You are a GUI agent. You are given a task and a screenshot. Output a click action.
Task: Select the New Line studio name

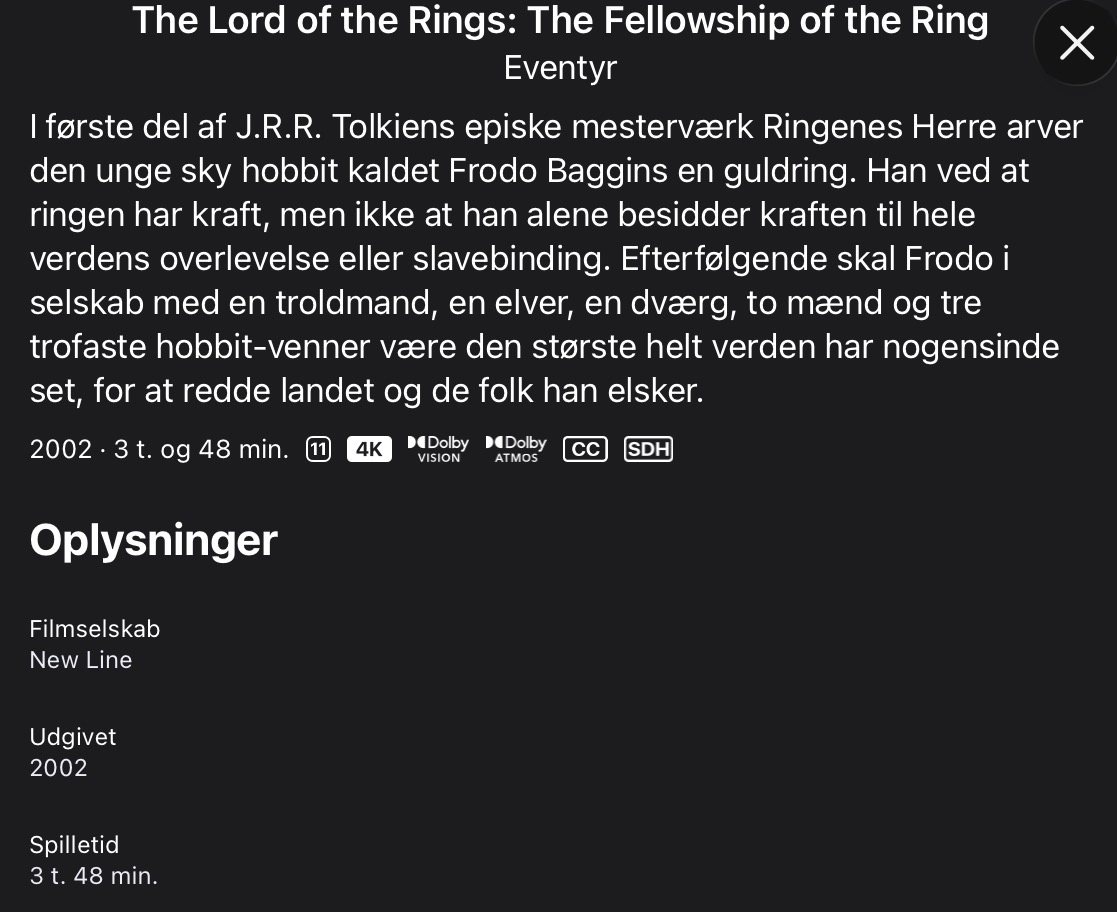(81, 660)
